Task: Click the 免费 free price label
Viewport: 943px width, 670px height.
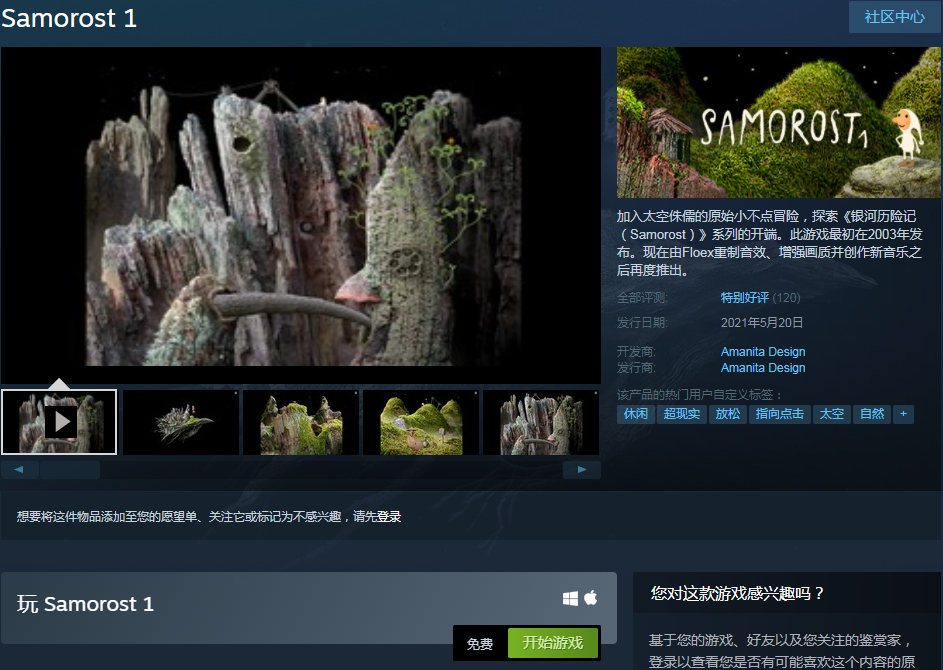Action: coord(480,644)
